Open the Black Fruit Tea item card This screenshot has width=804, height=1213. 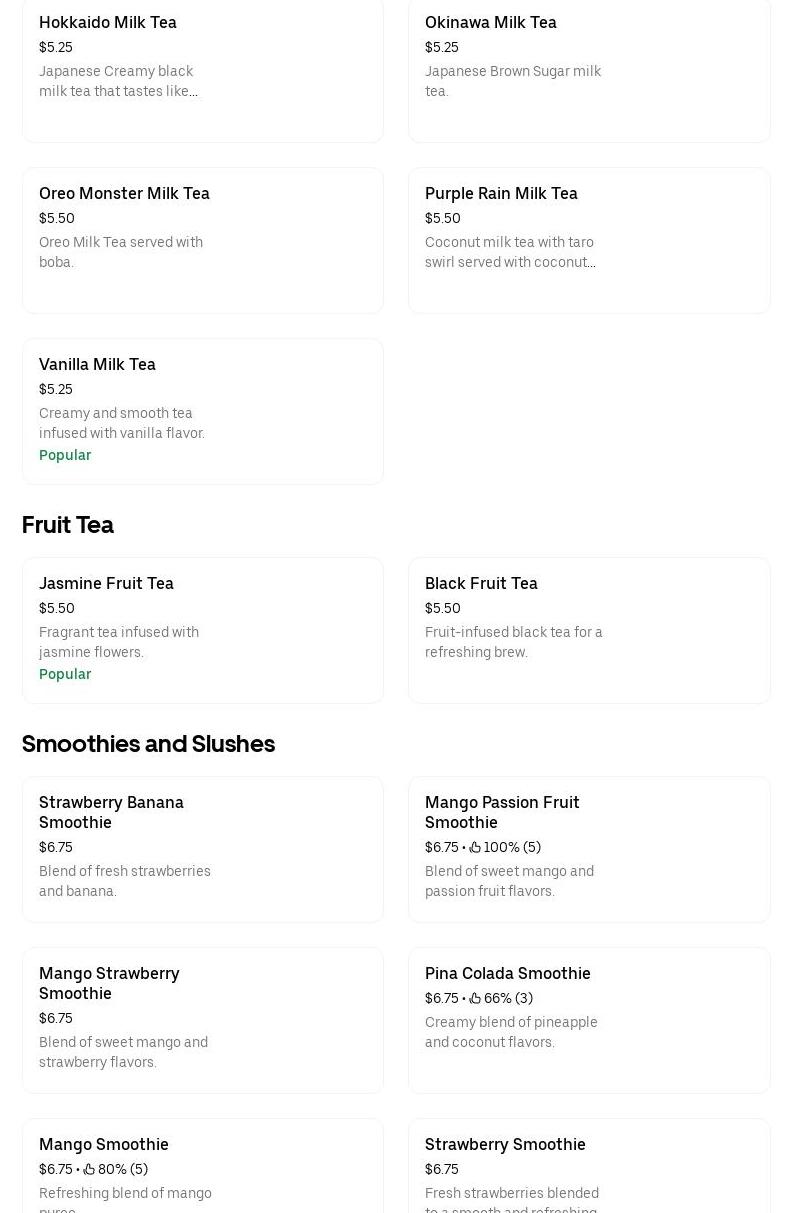(x=589, y=630)
